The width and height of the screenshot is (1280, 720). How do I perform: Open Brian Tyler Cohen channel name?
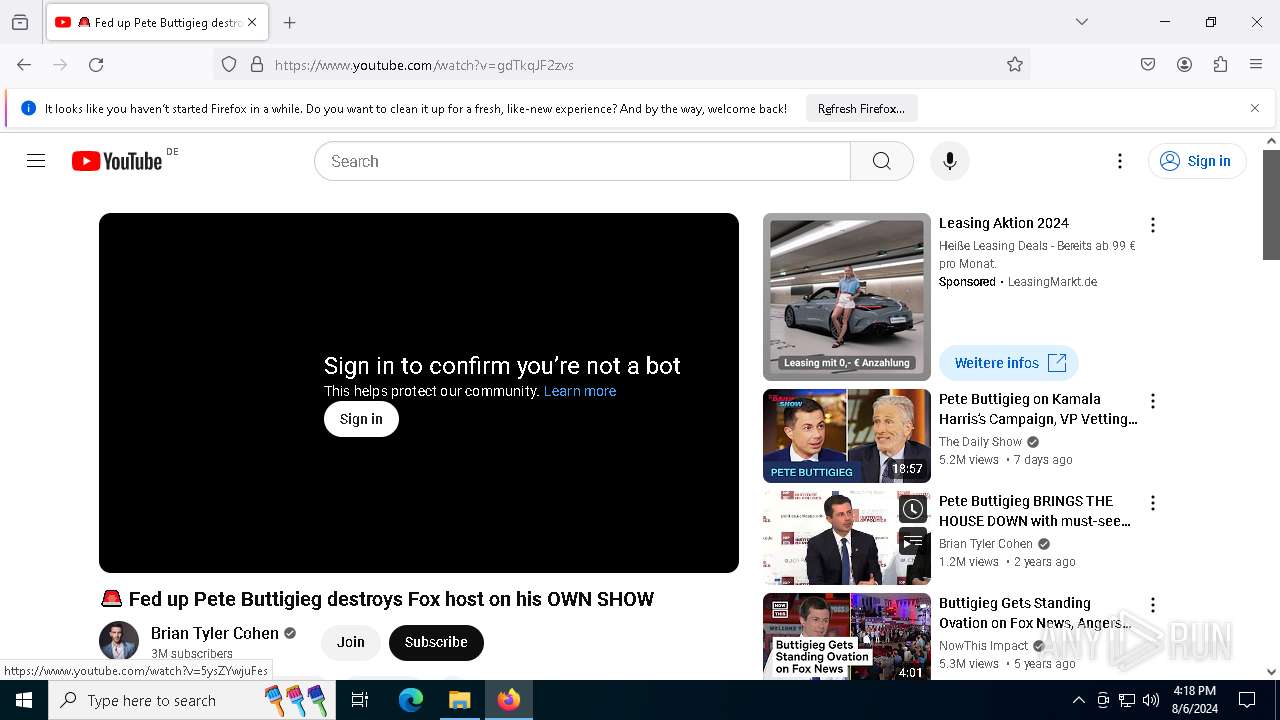click(x=215, y=633)
